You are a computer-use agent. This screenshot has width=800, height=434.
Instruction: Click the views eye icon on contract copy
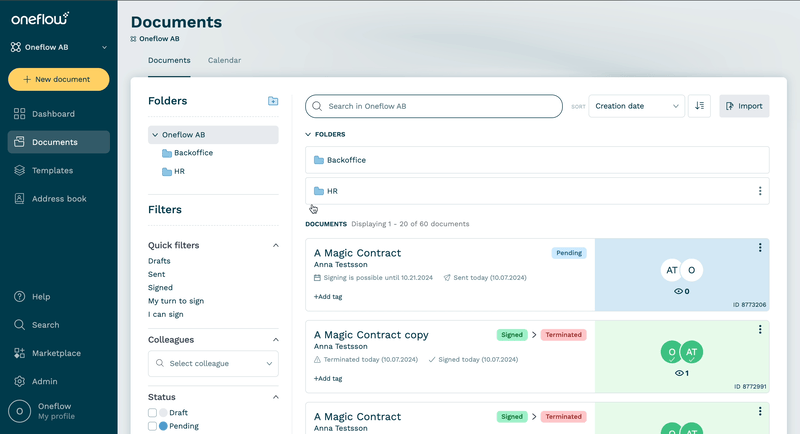(679, 373)
